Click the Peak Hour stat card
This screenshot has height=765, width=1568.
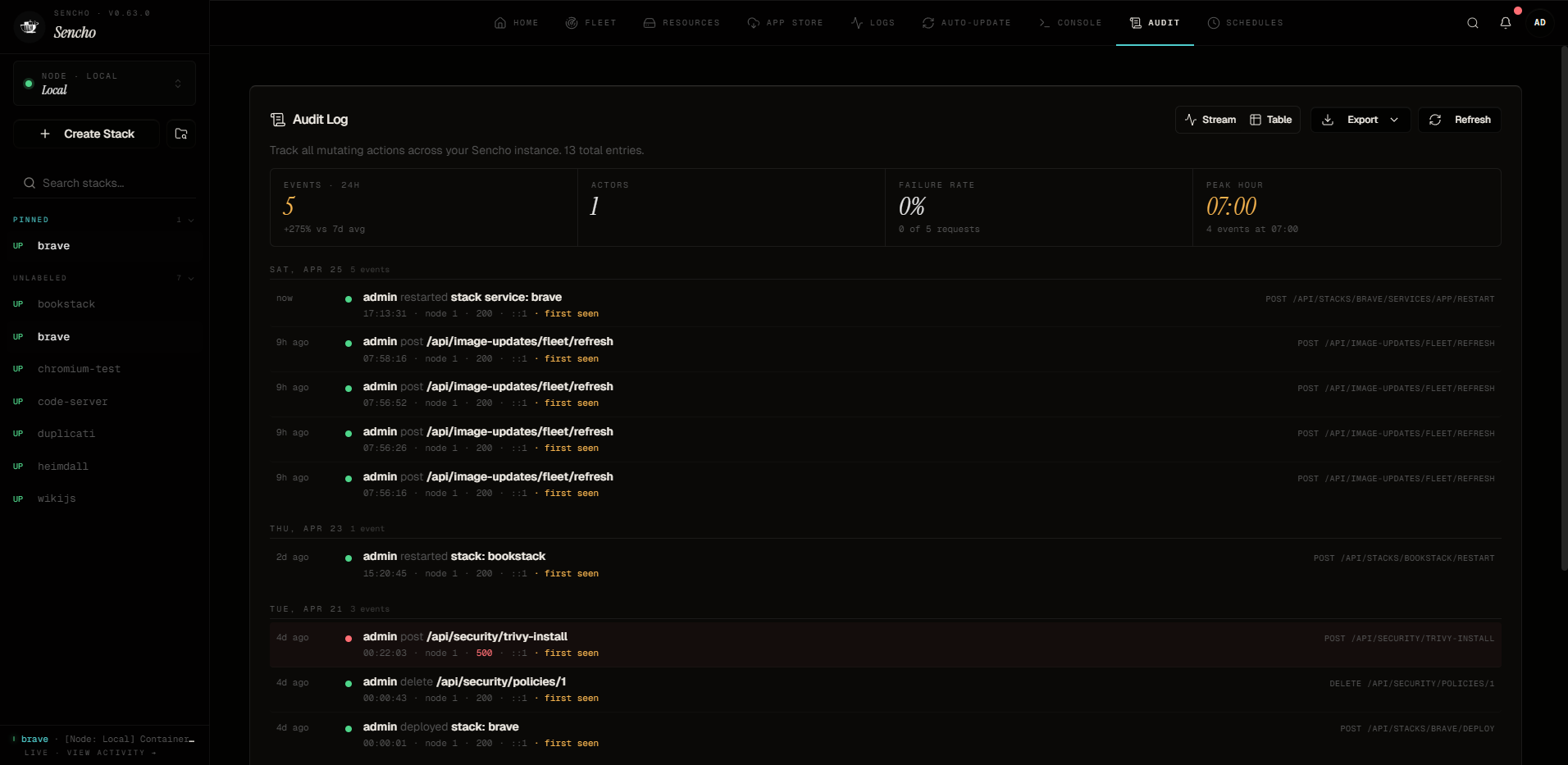point(1347,207)
